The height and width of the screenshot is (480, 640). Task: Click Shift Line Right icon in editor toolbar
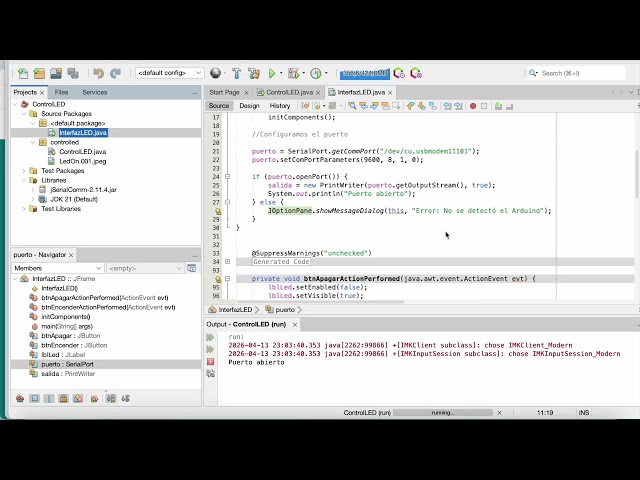(x=458, y=106)
